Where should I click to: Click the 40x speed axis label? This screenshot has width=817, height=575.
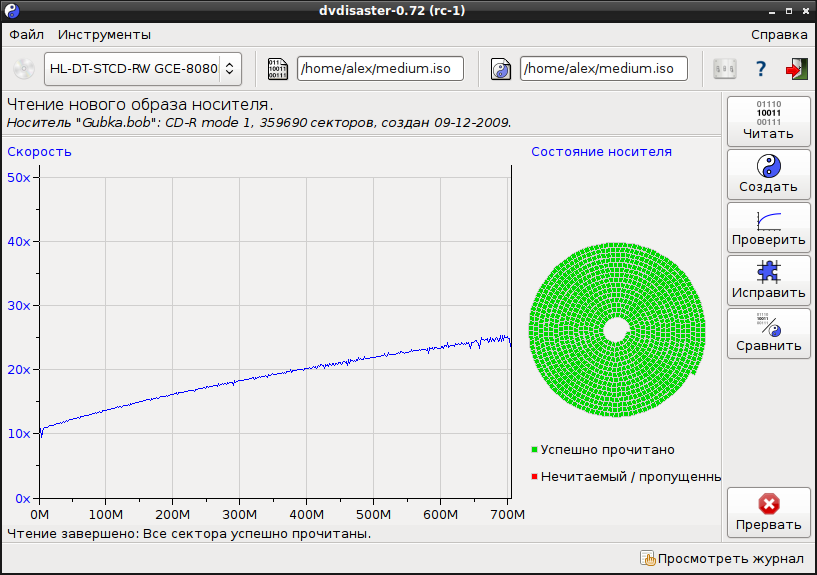[19, 242]
